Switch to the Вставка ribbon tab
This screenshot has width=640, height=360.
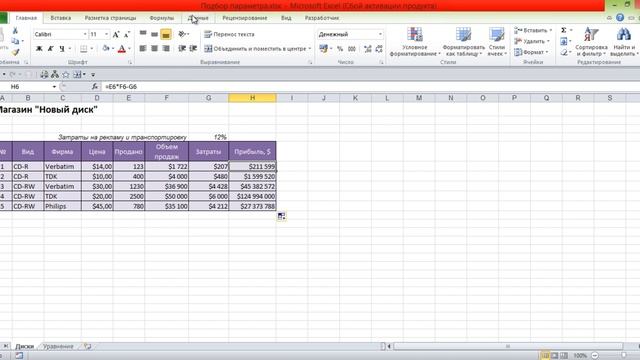pyautogui.click(x=61, y=18)
